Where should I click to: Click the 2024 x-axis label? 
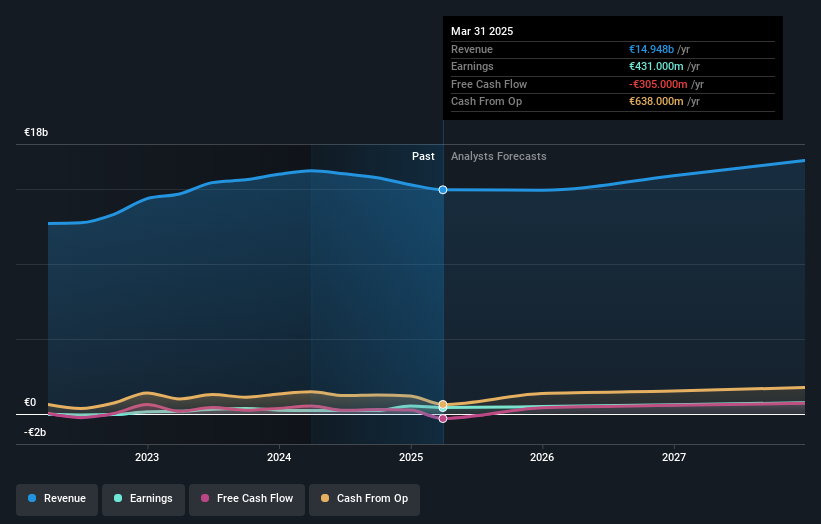(279, 457)
